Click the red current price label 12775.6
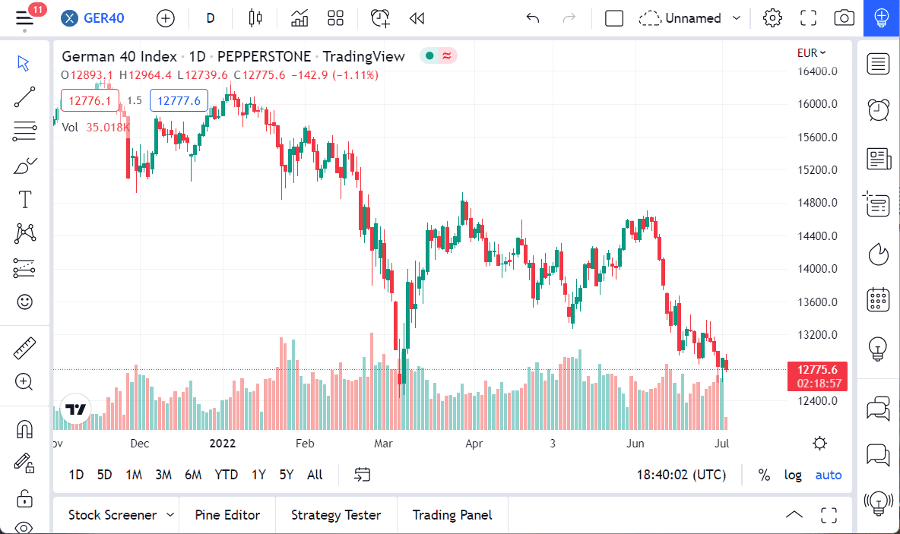 (x=818, y=369)
